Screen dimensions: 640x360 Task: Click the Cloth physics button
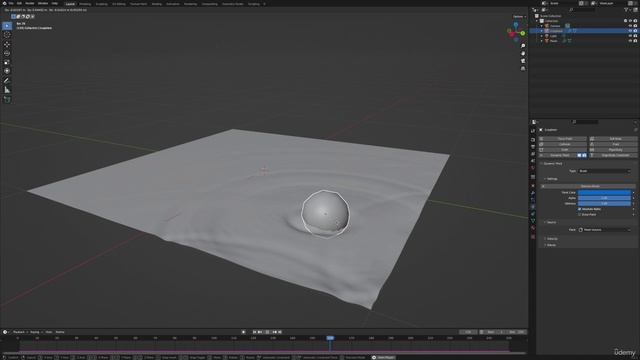point(563,150)
